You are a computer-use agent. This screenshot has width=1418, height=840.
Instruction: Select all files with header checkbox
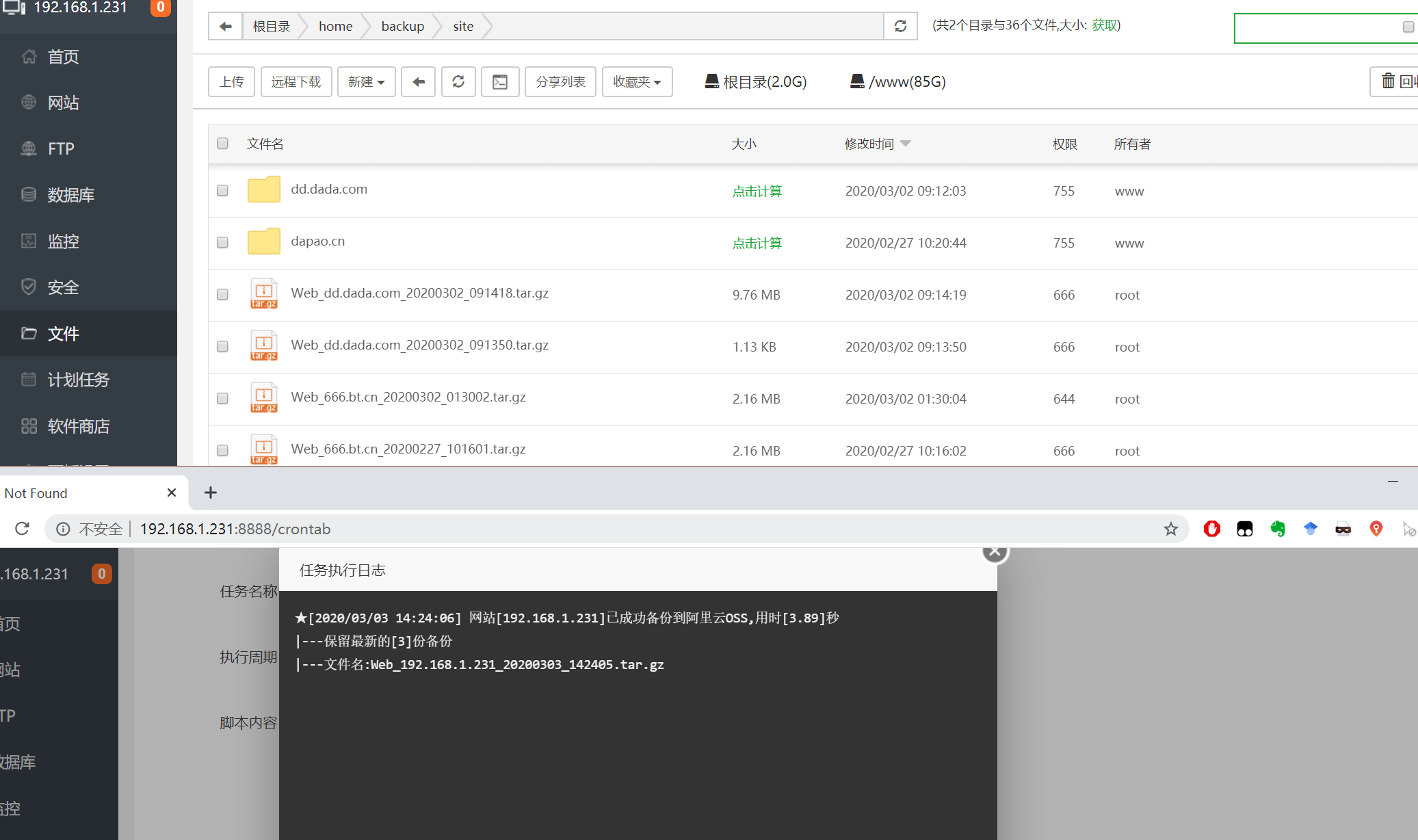[222, 144]
